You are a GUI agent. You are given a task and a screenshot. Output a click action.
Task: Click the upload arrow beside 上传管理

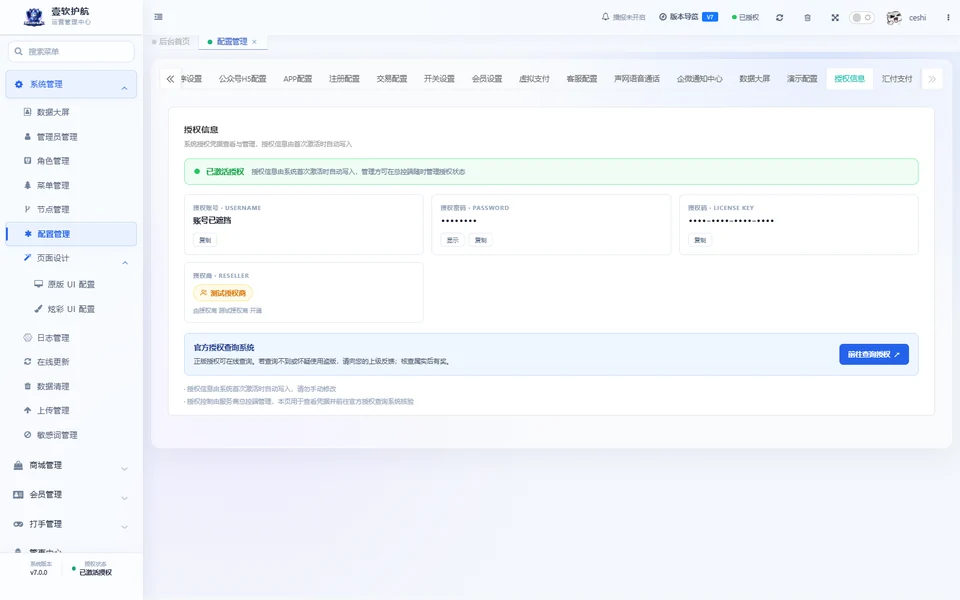point(27,410)
